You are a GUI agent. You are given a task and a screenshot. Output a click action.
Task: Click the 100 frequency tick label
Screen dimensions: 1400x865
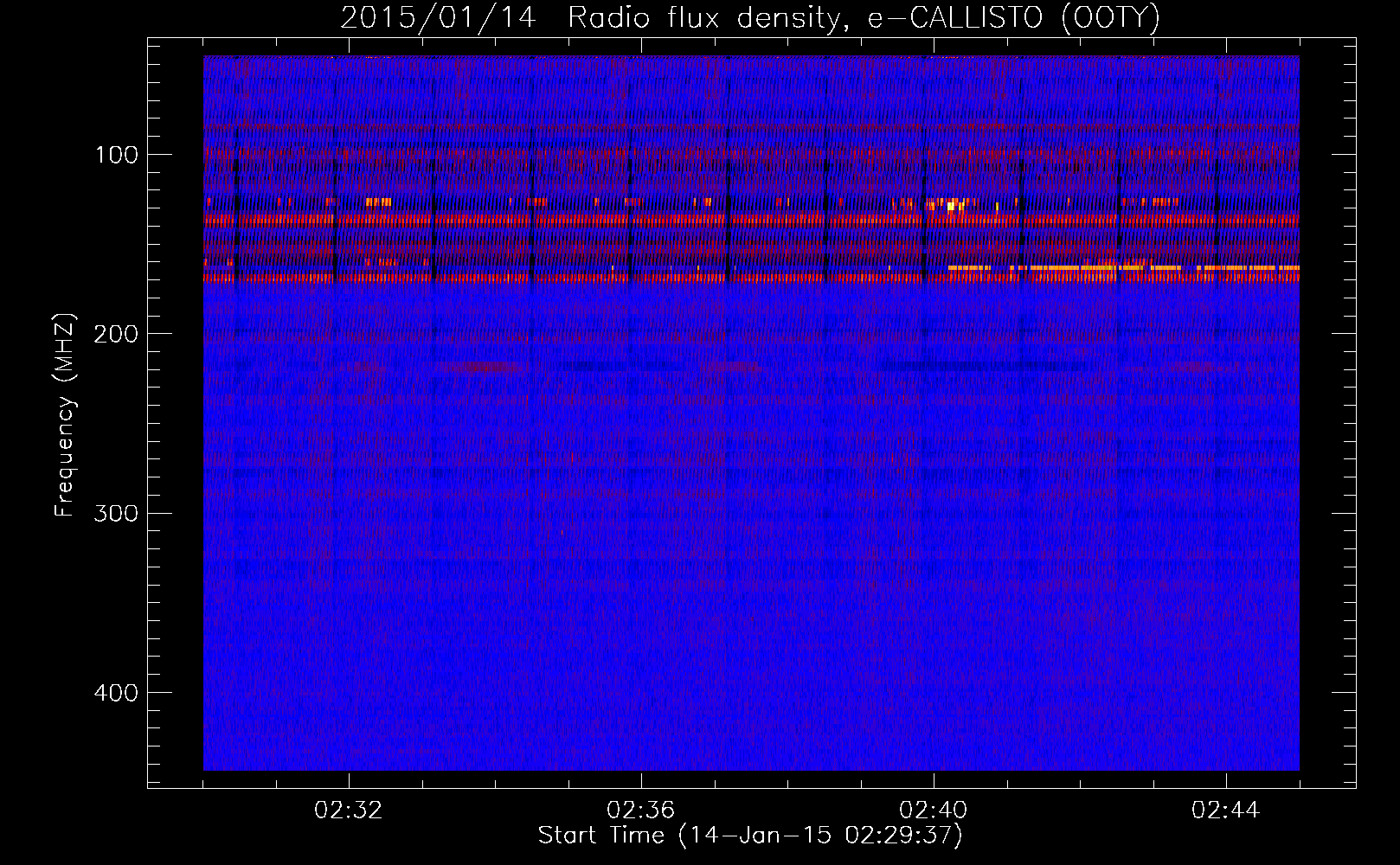[x=116, y=155]
